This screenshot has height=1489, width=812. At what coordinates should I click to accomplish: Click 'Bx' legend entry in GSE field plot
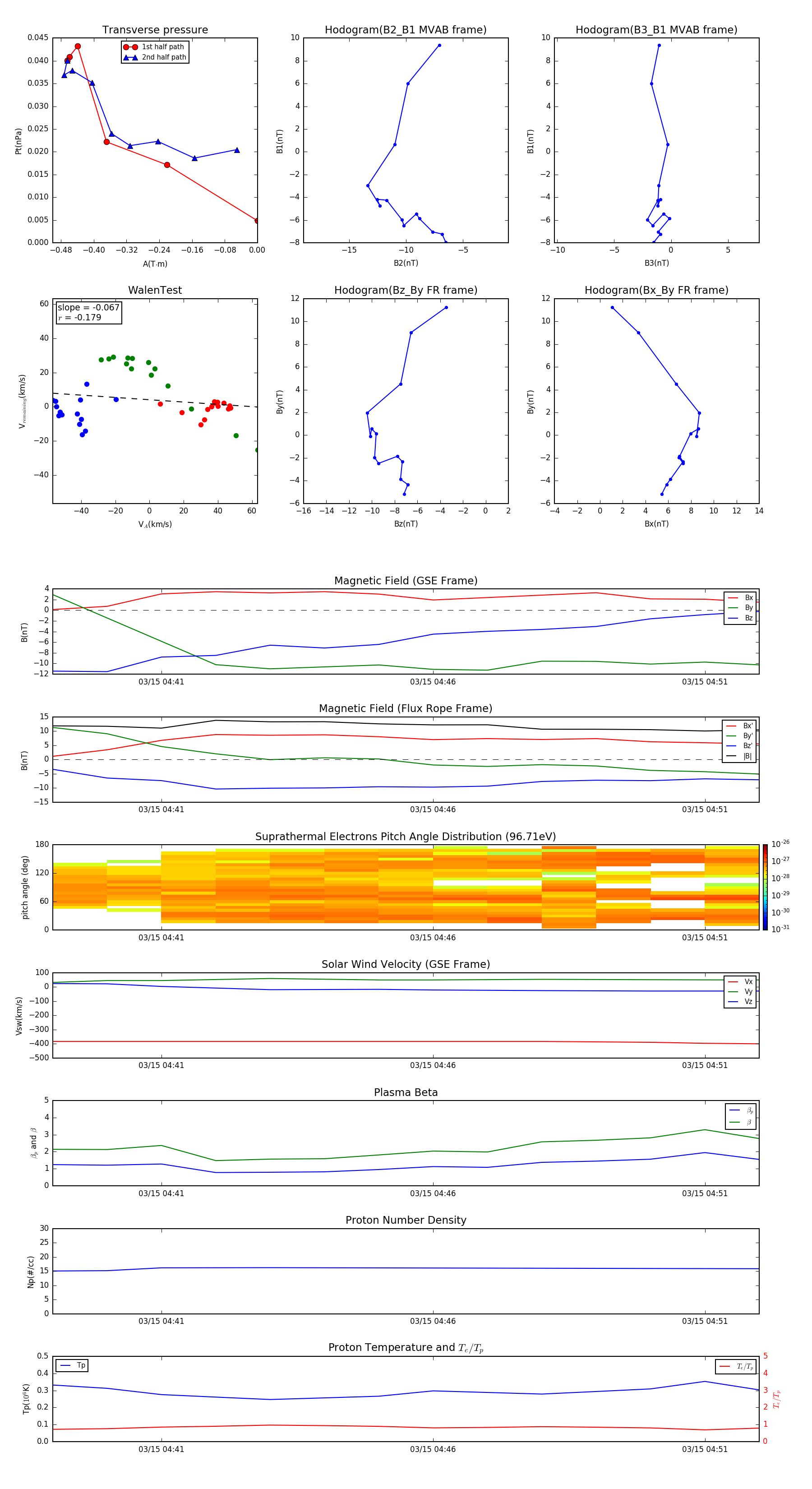[740, 598]
